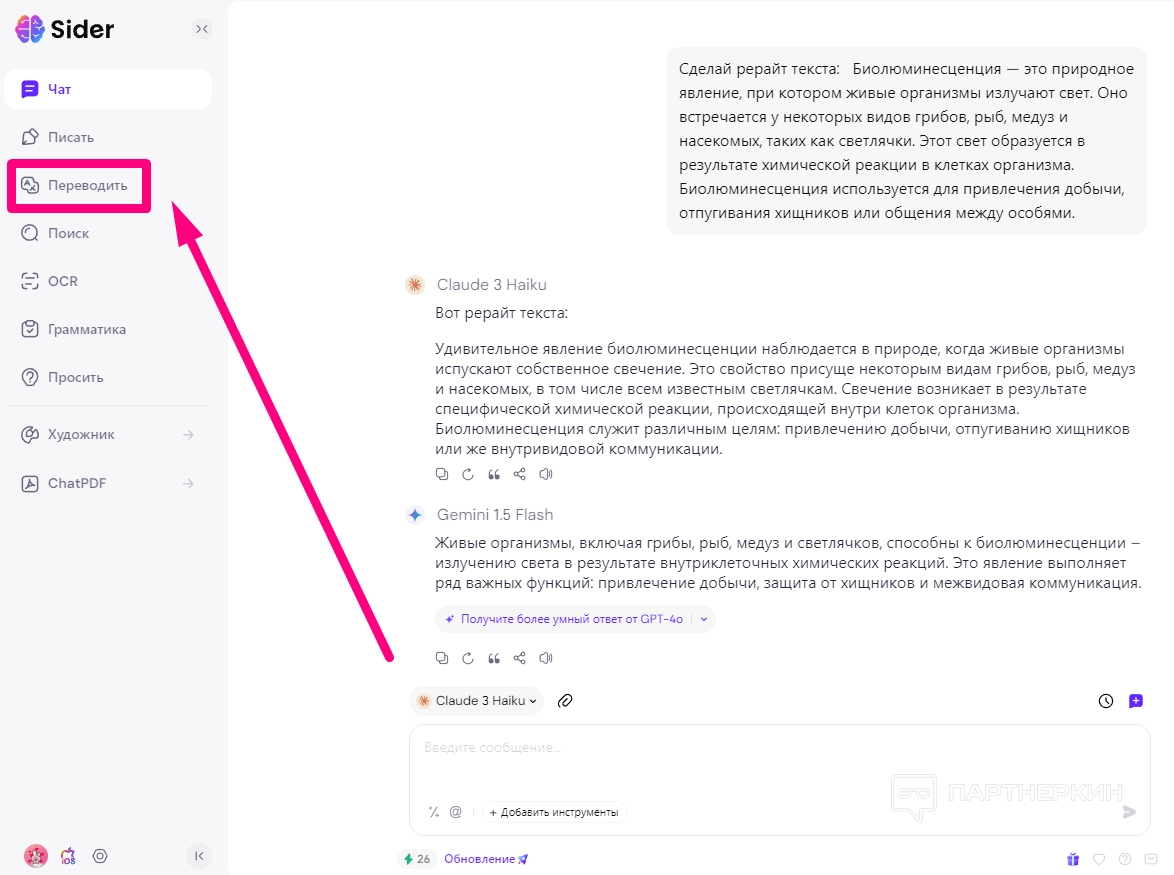Toggle sidebar with the top collapse button
The image size is (1174, 875).
[202, 29]
